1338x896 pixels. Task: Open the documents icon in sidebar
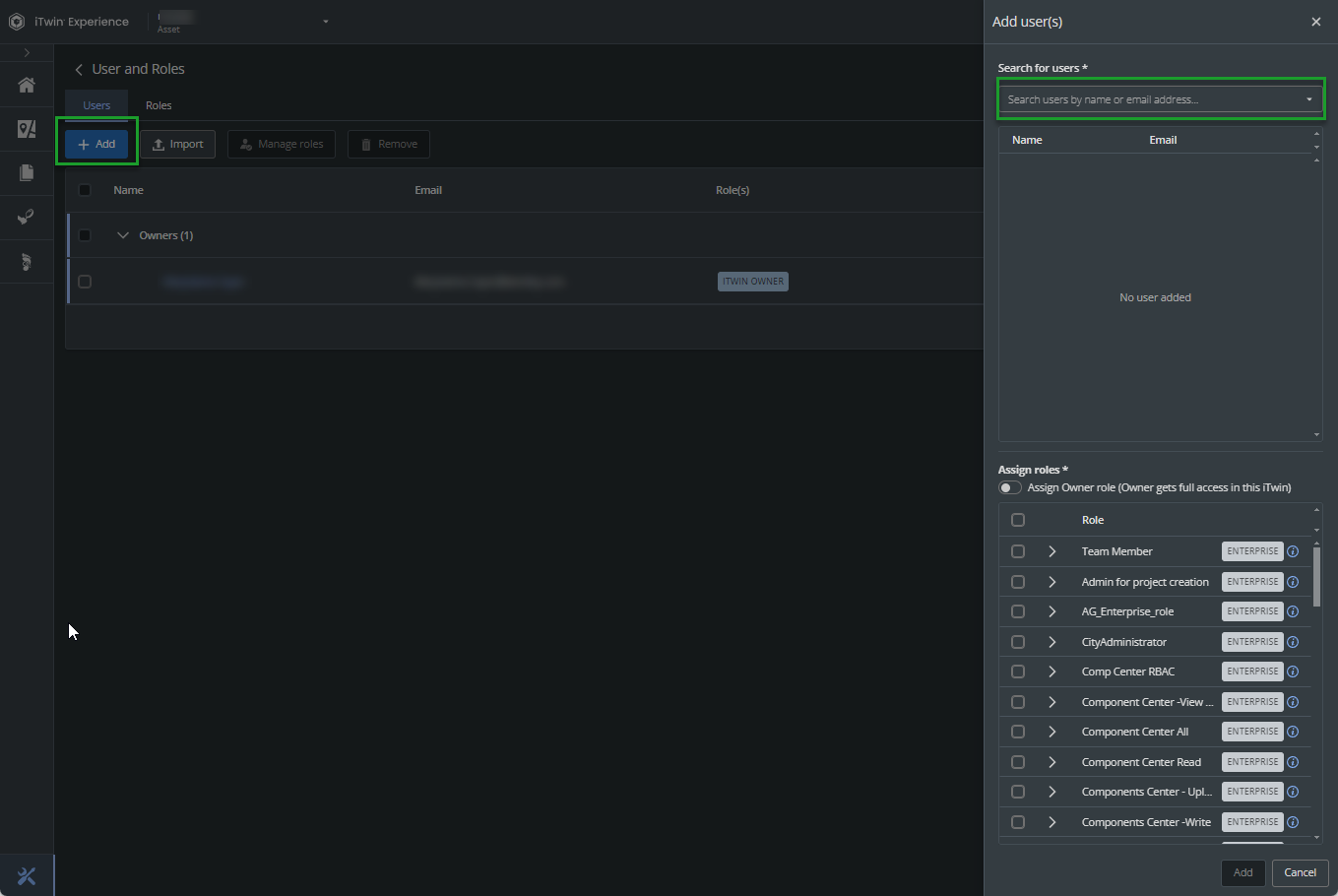click(x=27, y=173)
